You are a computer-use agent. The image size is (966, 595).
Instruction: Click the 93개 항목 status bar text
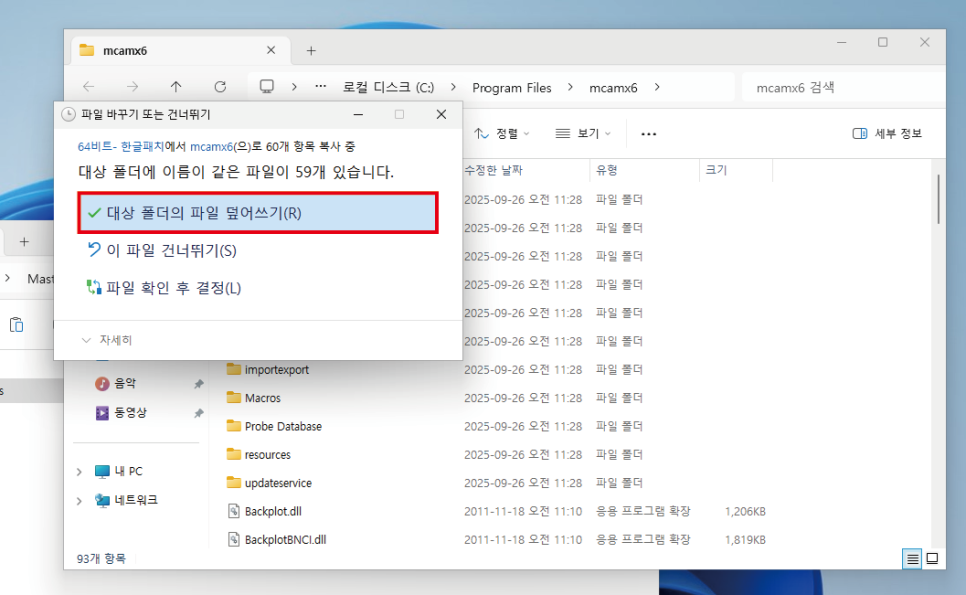point(101,559)
